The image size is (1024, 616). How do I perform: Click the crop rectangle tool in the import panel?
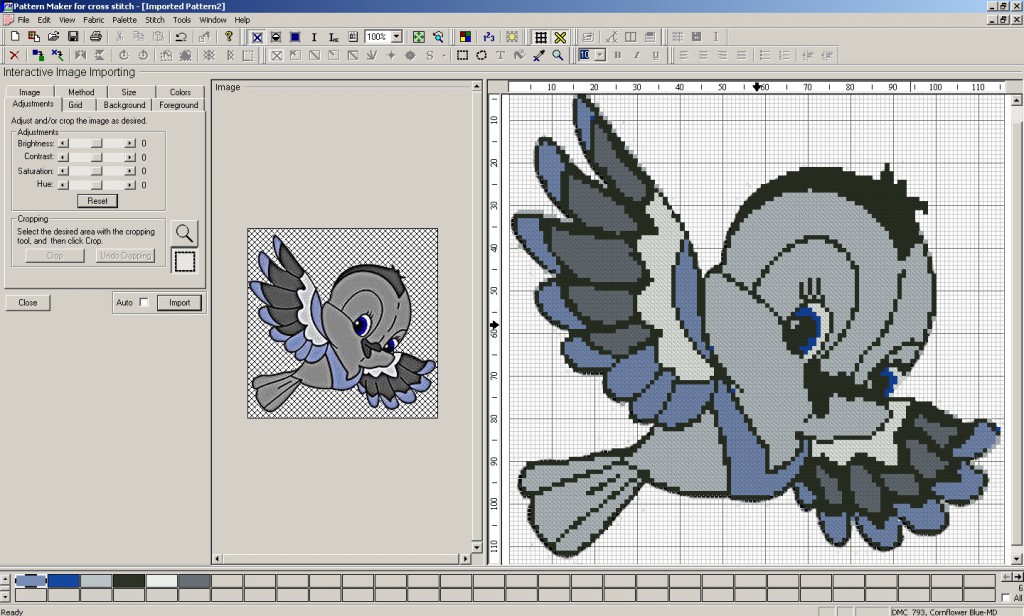(185, 261)
